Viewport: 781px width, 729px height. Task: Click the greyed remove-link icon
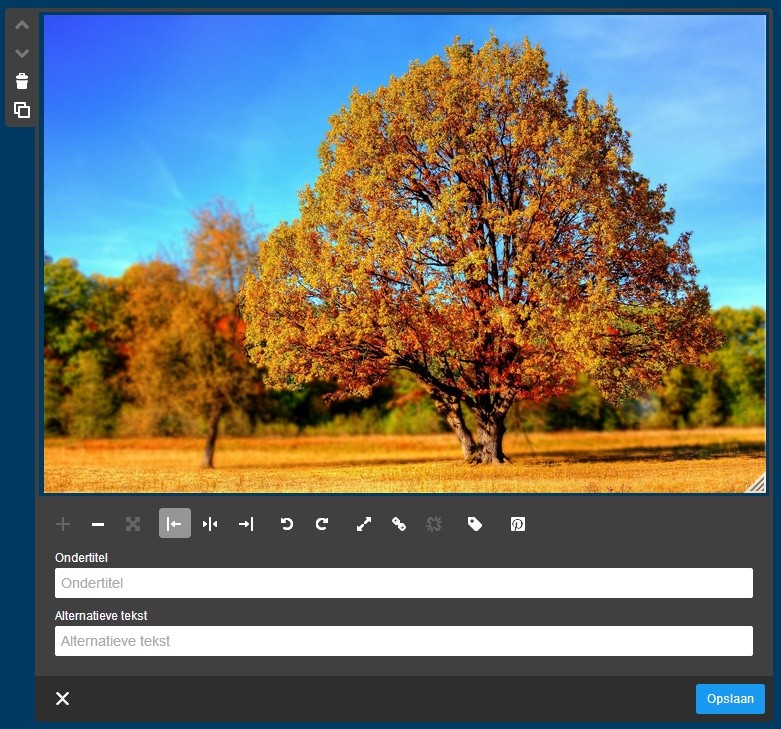tap(434, 524)
